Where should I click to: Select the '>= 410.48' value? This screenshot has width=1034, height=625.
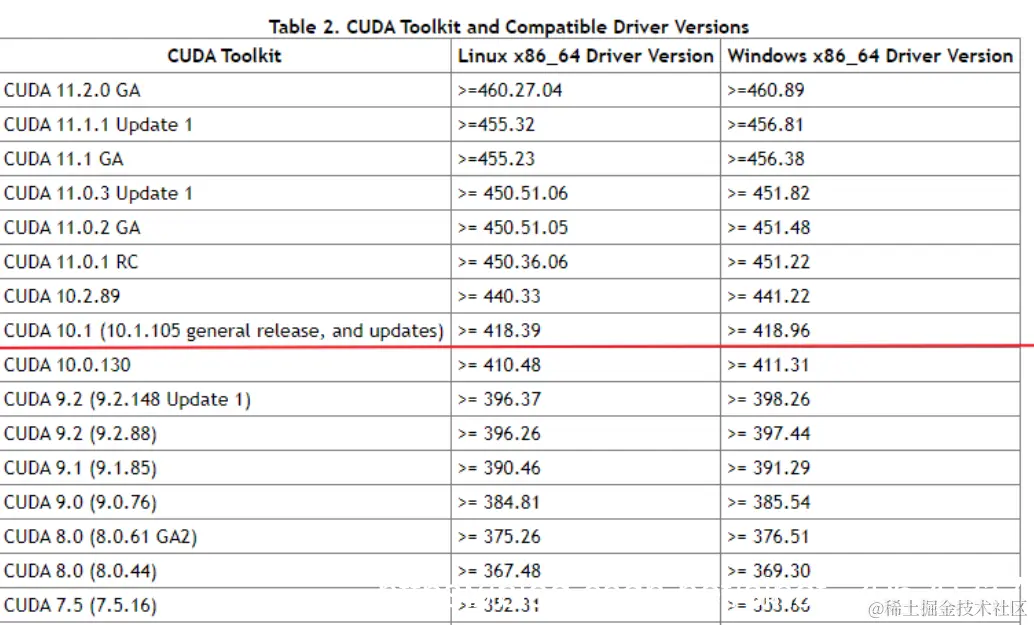(499, 365)
